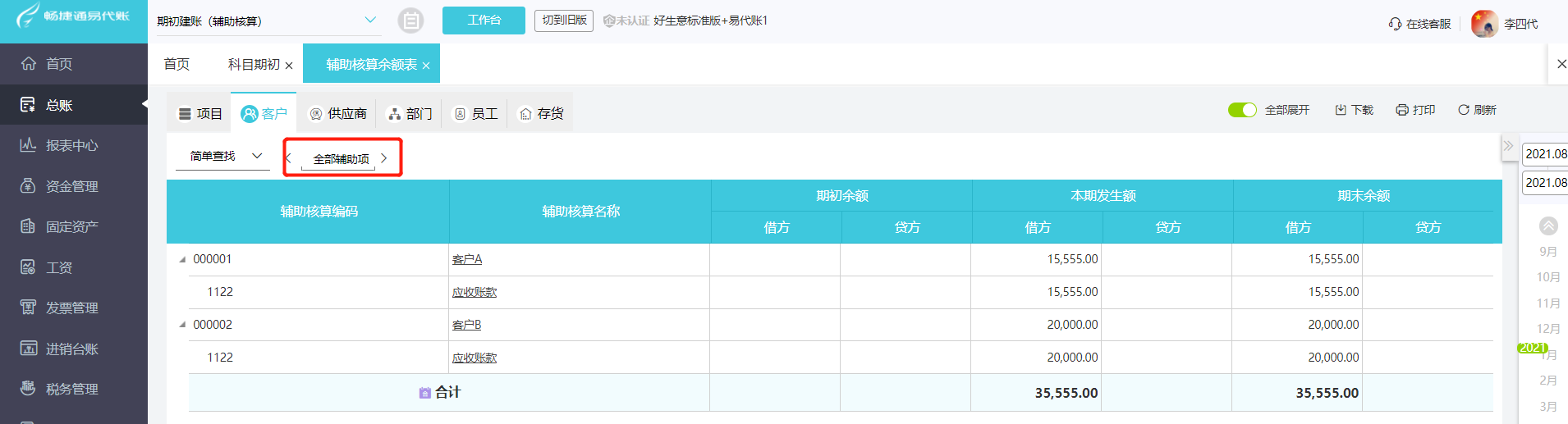Expand the accounting period dropdown at top
This screenshot has height=424, width=1568.
[370, 21]
